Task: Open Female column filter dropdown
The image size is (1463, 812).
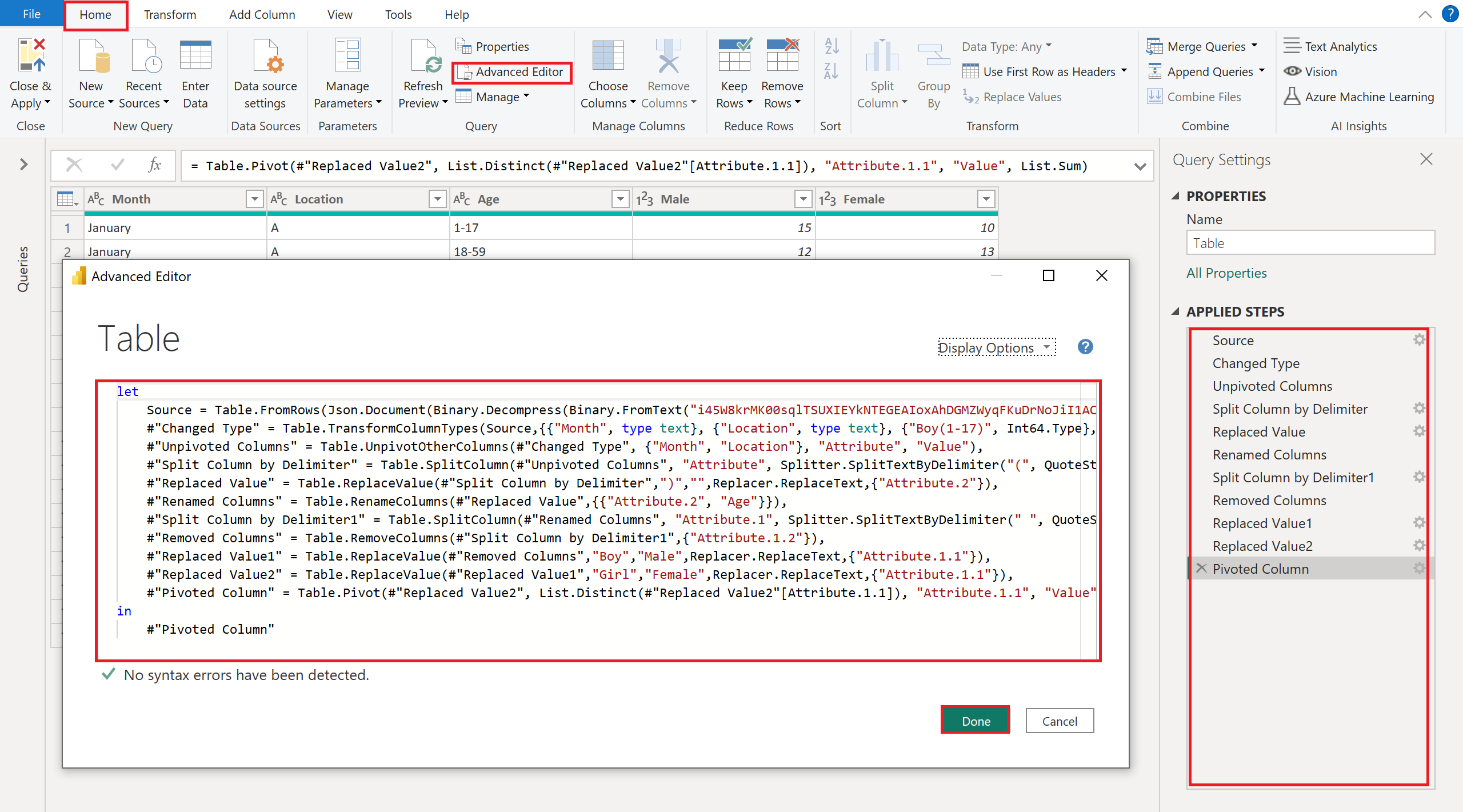Action: 986,199
